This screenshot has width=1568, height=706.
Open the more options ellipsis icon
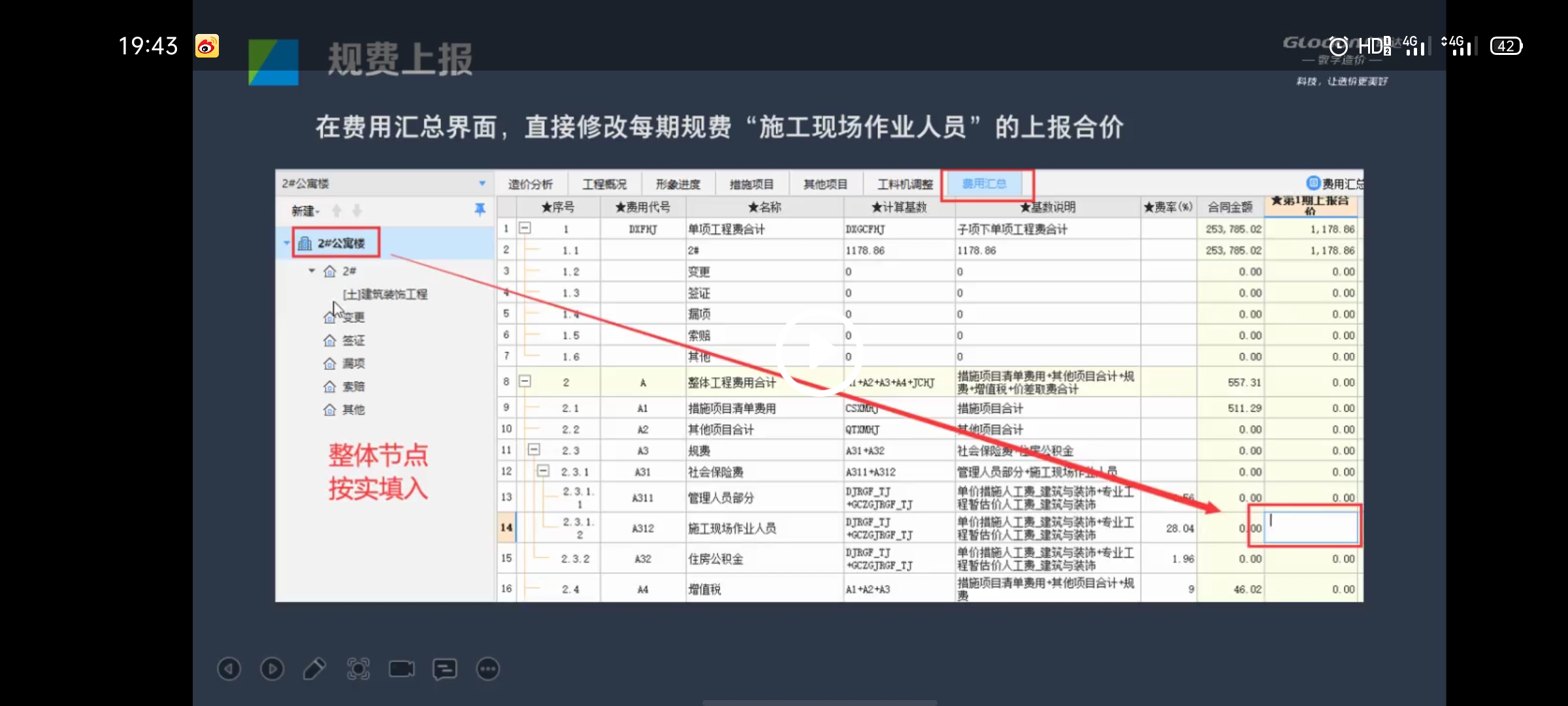[x=488, y=669]
